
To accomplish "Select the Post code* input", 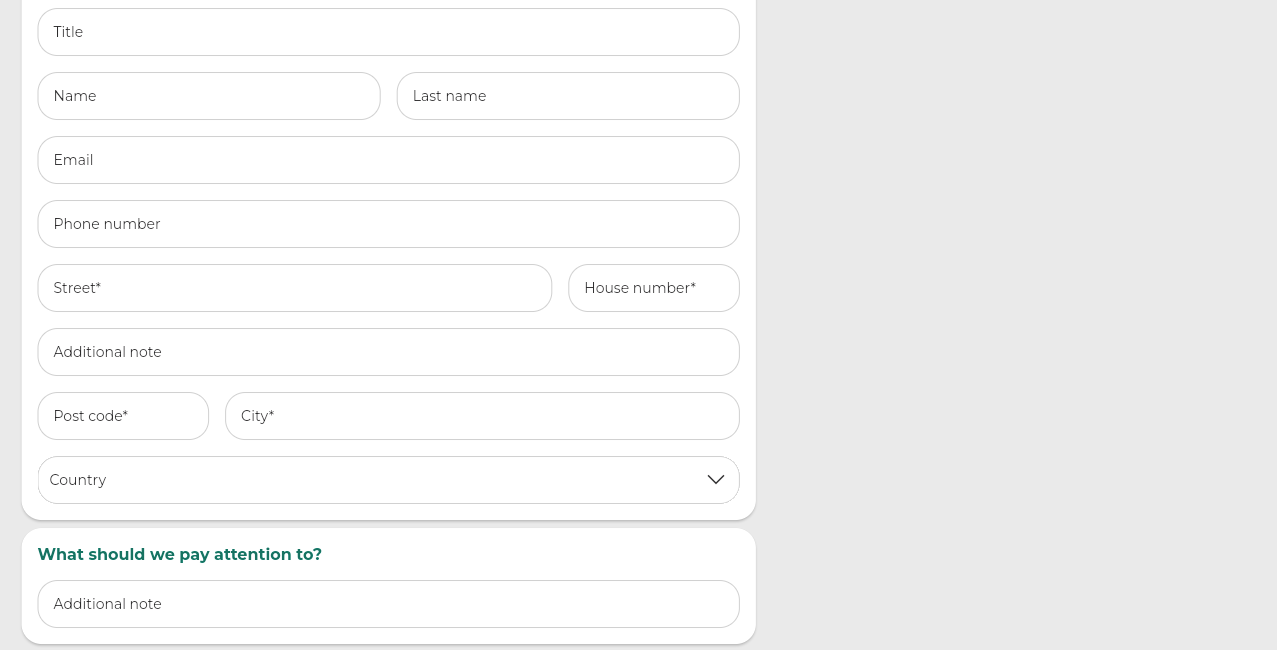I will 123,416.
